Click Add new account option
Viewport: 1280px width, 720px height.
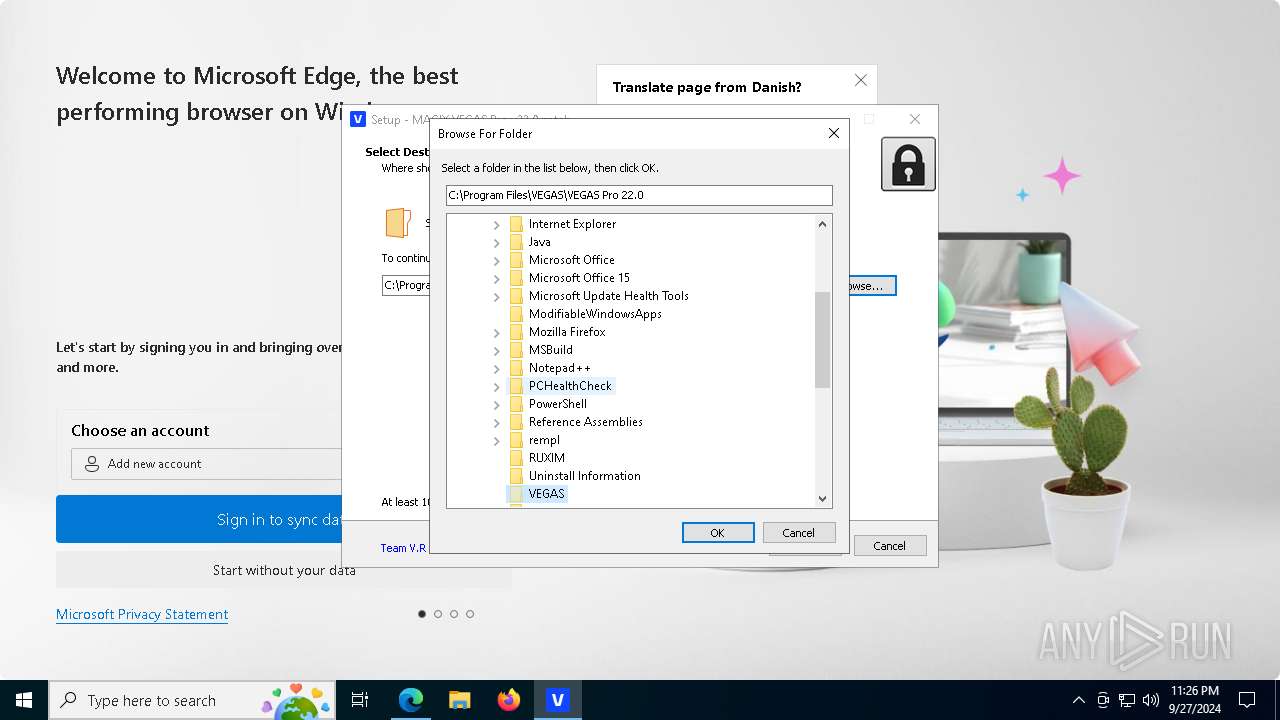(206, 464)
